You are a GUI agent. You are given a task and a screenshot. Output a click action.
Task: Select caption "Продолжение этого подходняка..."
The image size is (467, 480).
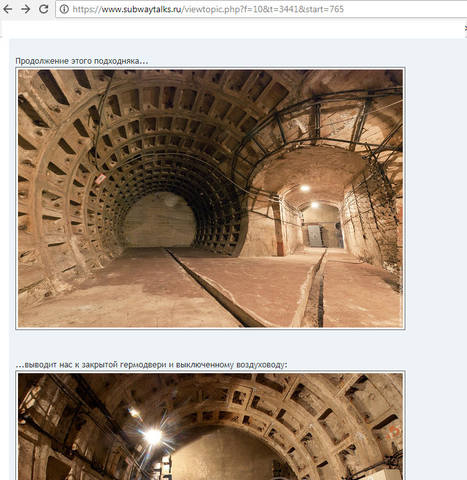coord(82,61)
